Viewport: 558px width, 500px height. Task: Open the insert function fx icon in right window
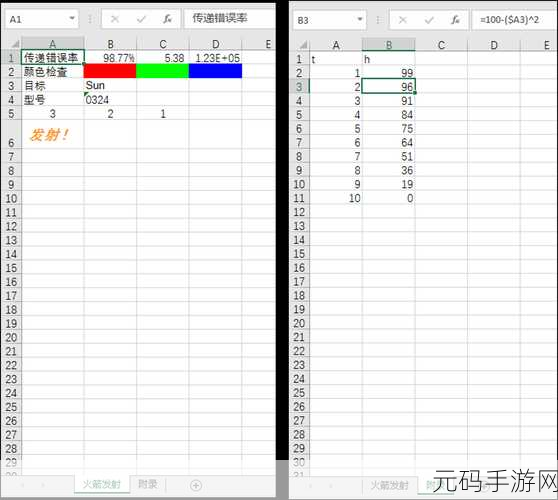[x=455, y=20]
